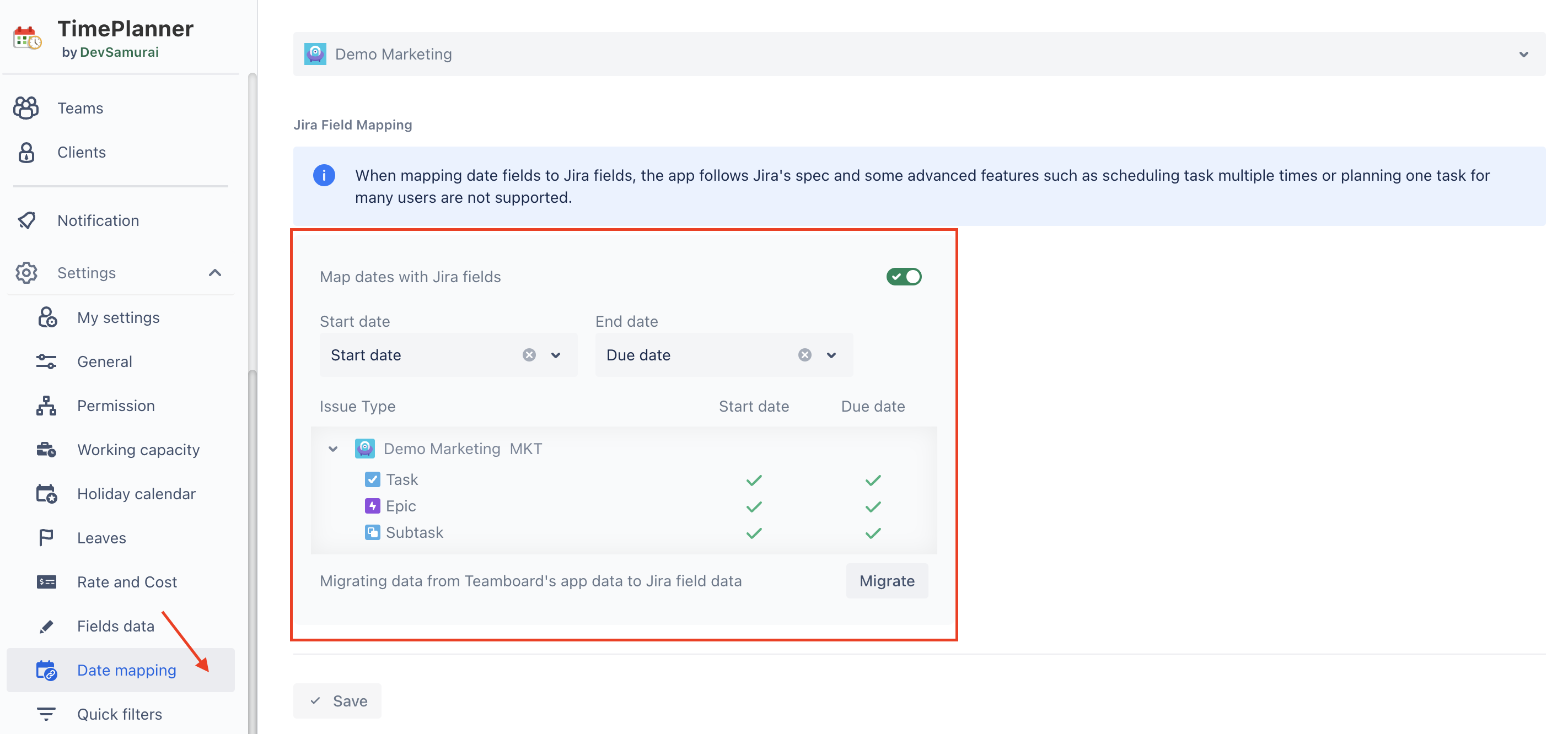Click the Date mapping calendar-link icon
The image size is (1568, 734).
[46, 670]
